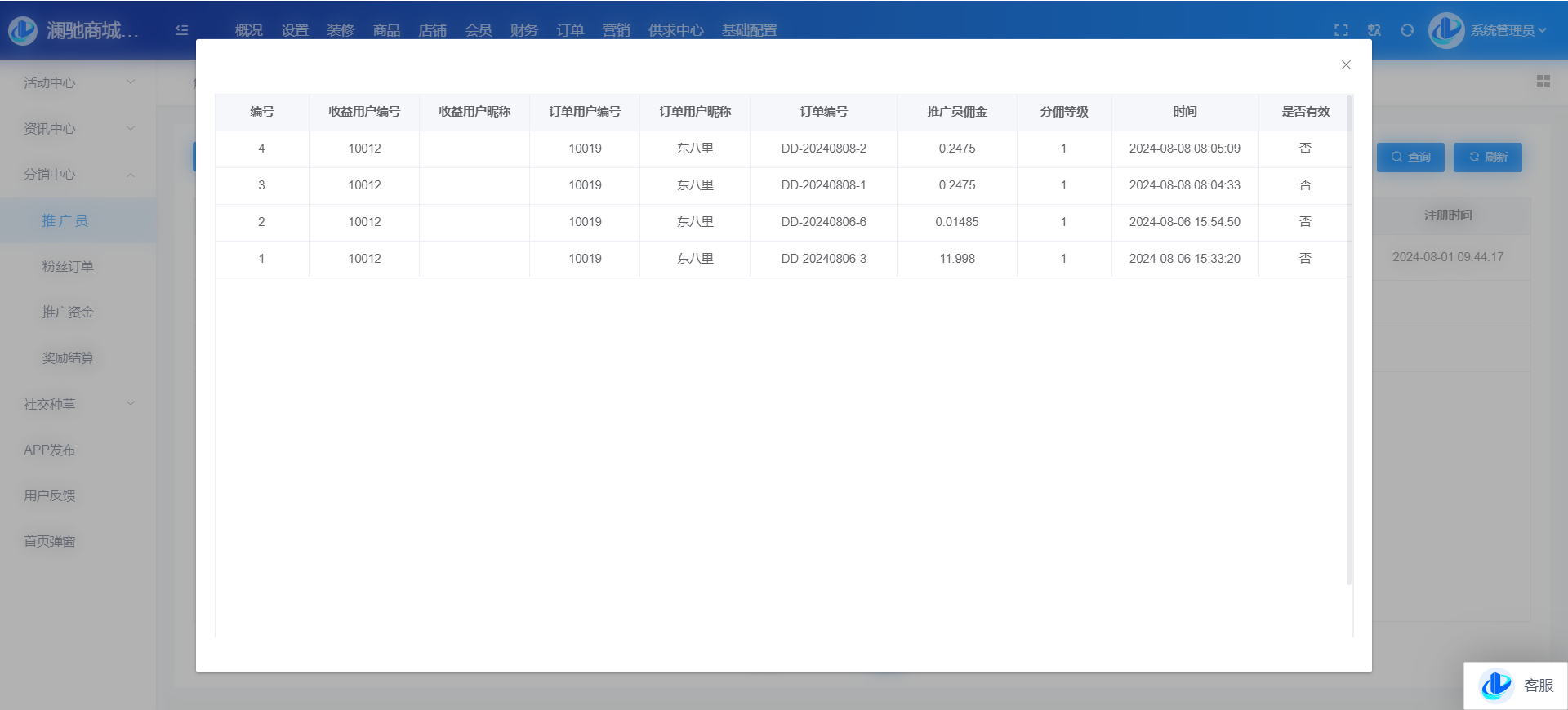Open the 商品 top menu
The image size is (1568, 710).
386,30
